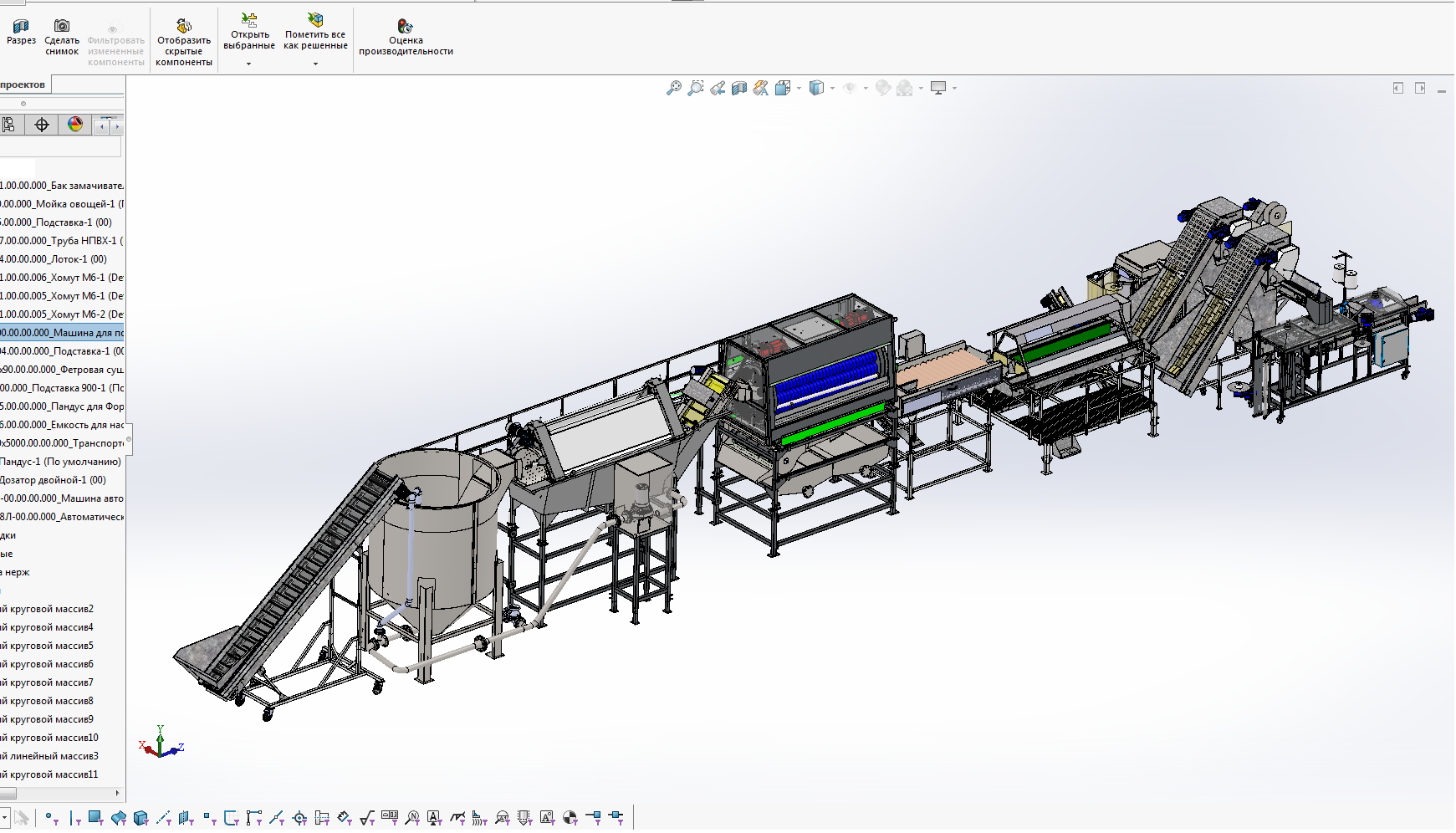Image resolution: width=1456 pixels, height=833 pixels.
Task: Click the left arrow in manager tabs
Action: point(102,127)
